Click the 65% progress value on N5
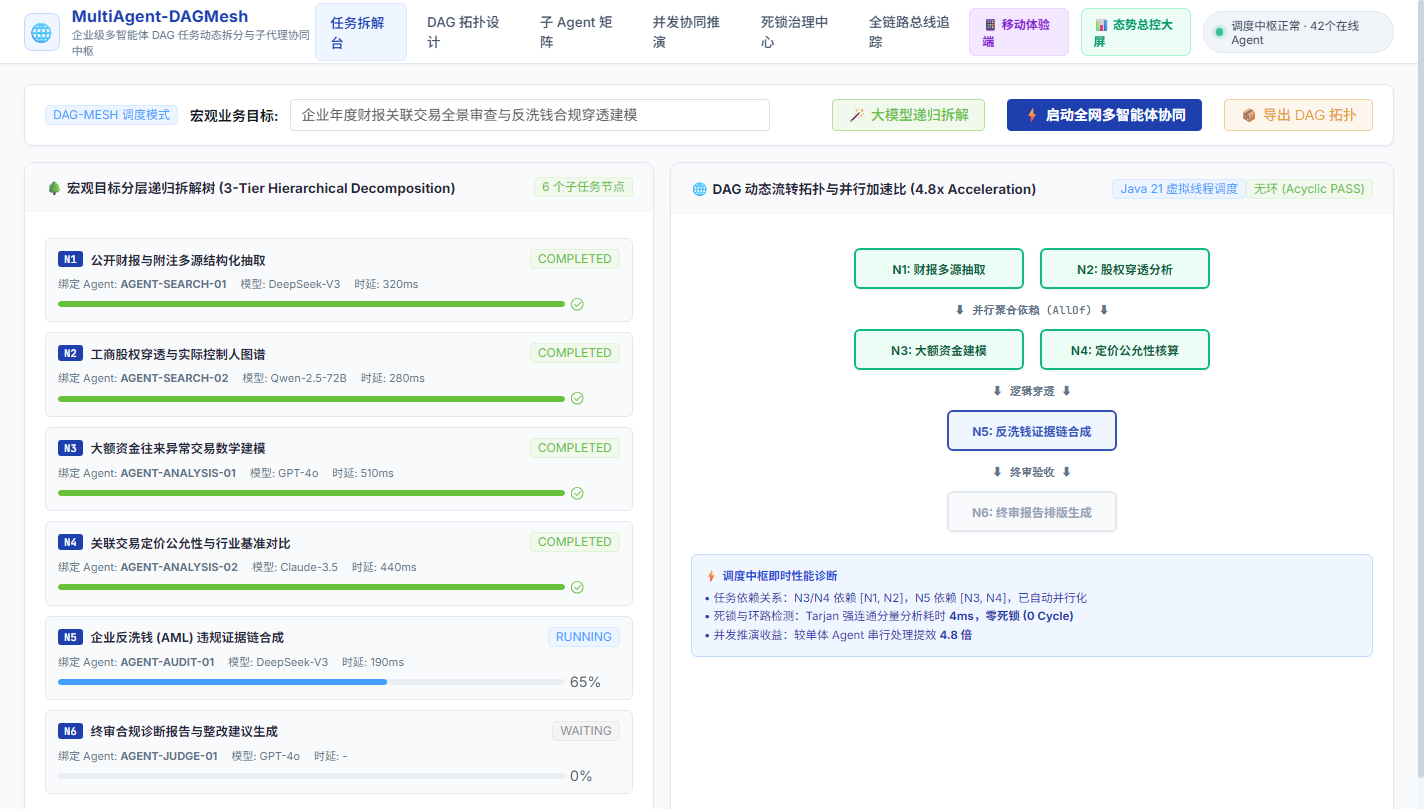 pyautogui.click(x=585, y=682)
